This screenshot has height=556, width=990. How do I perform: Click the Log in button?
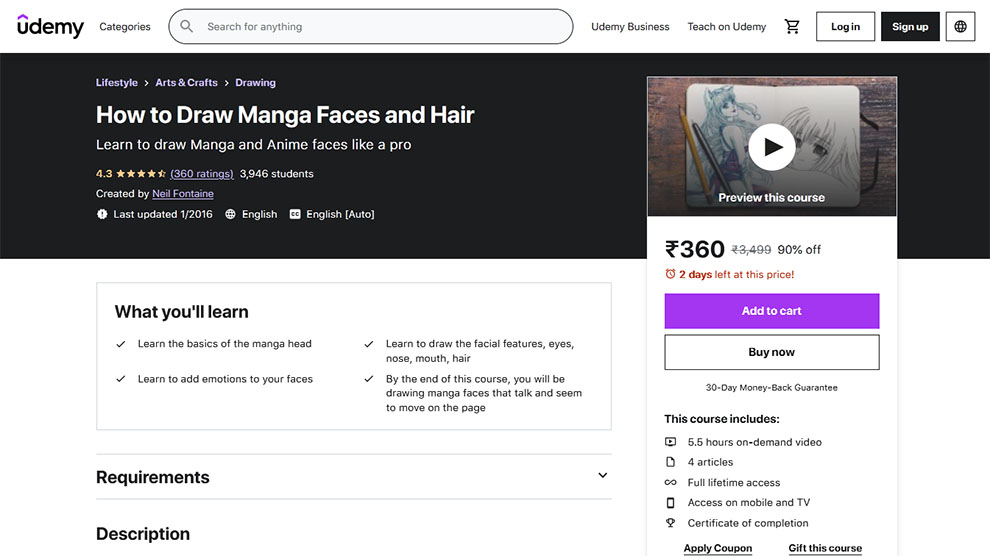pos(845,27)
